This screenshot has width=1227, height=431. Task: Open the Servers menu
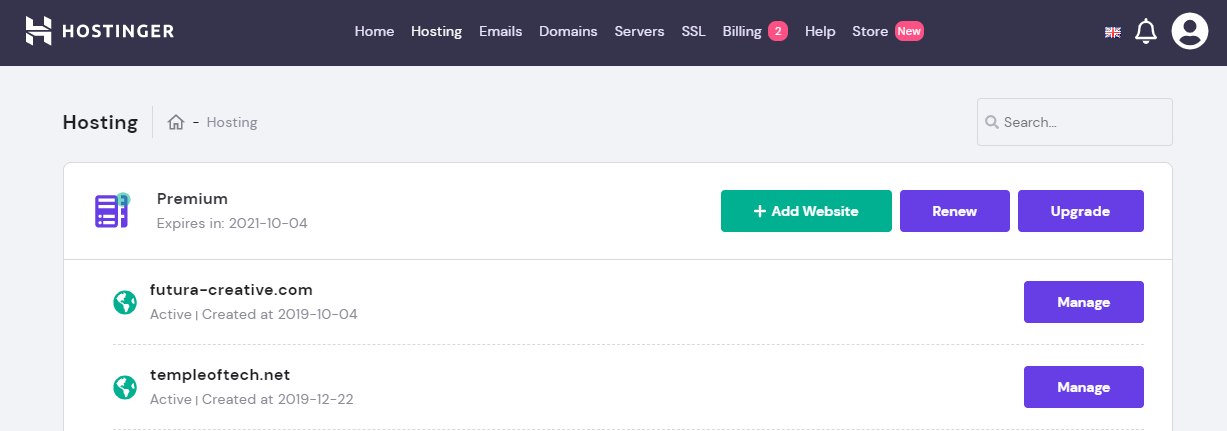coord(639,31)
